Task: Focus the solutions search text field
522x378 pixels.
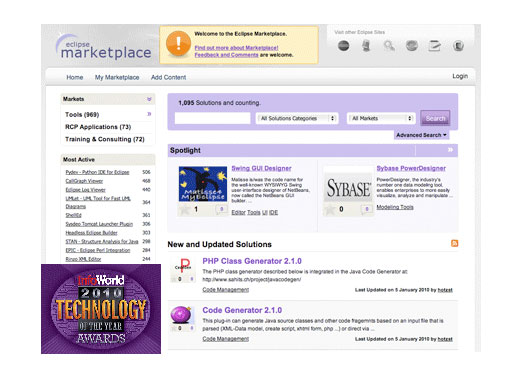Action: point(213,118)
